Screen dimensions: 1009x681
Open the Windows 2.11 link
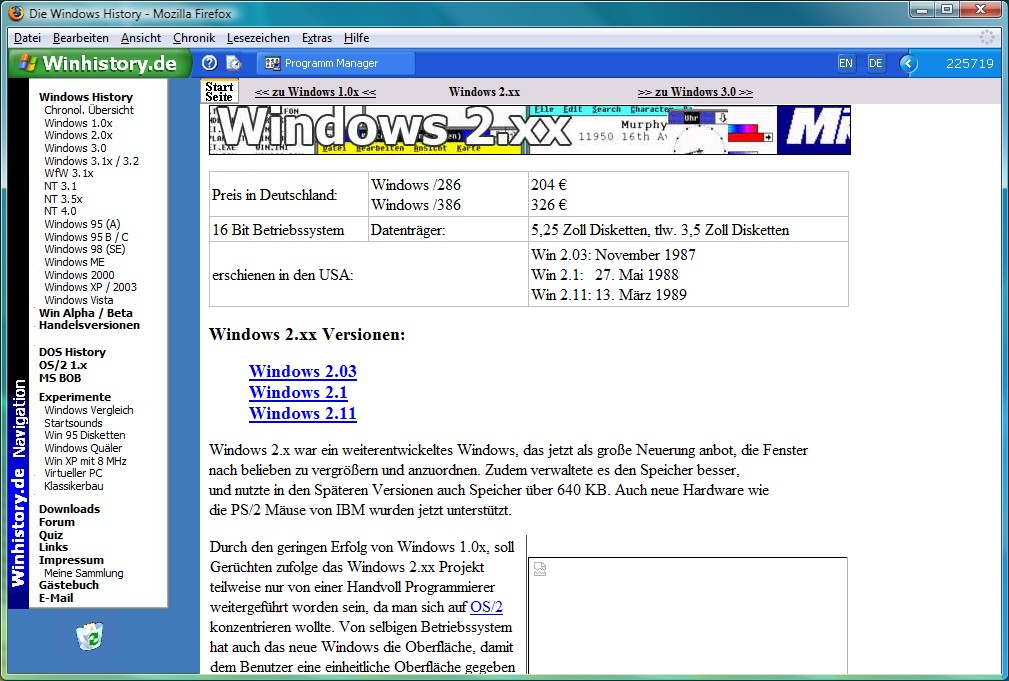[302, 414]
